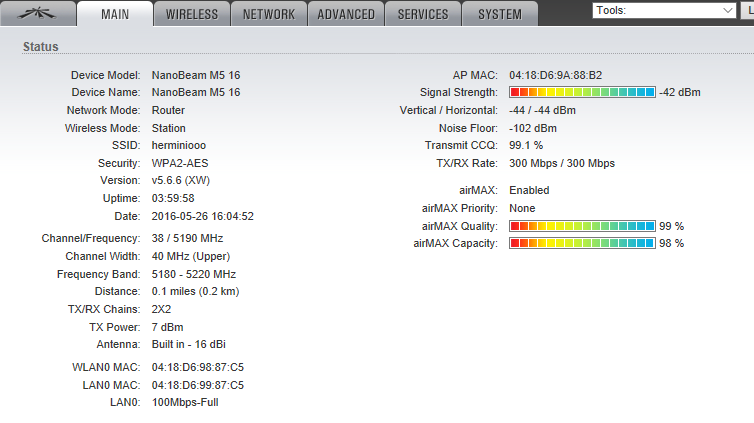Select TX/RX rate 300 Mbps / 300 Mbps

(x=562, y=163)
